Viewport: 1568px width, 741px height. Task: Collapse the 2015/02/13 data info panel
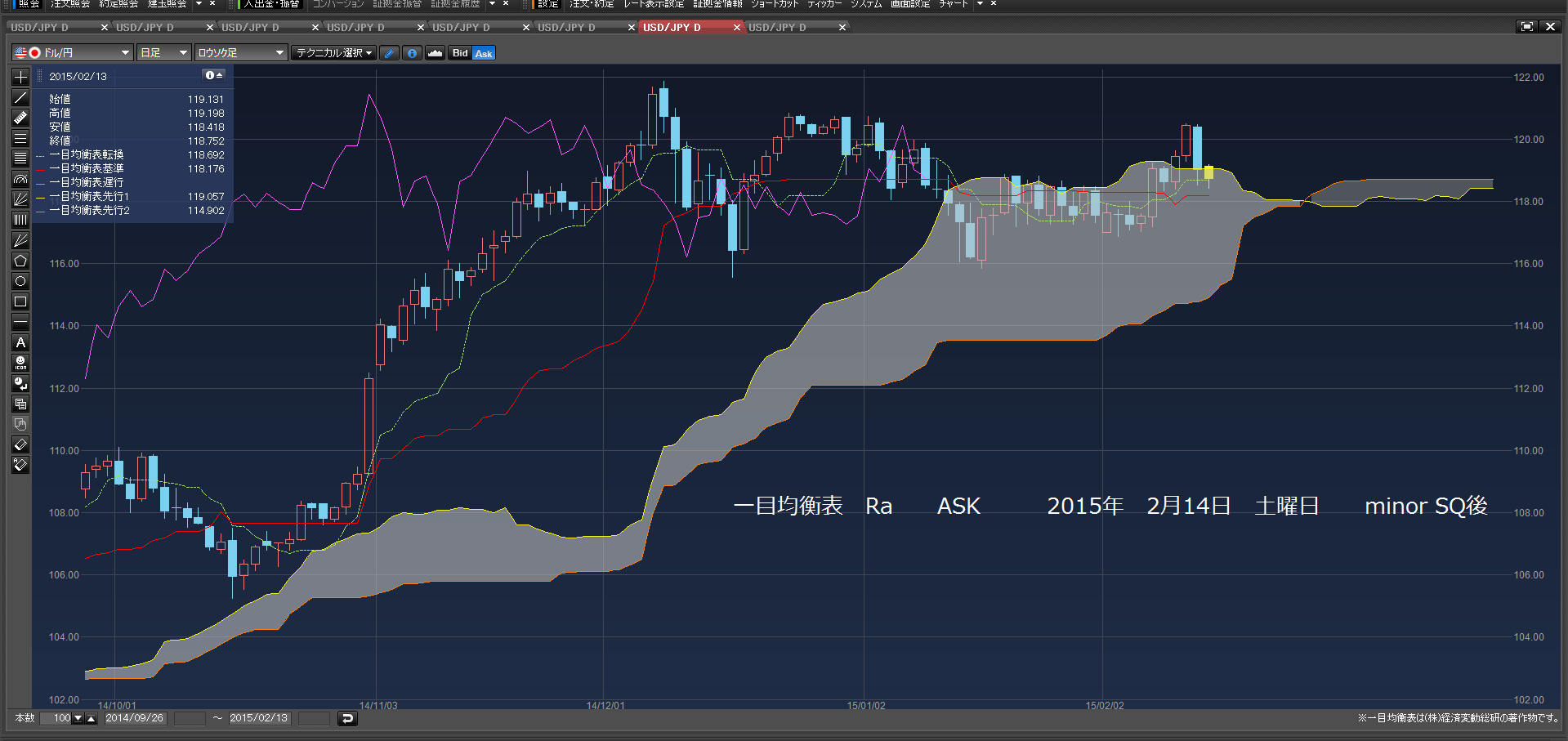pyautogui.click(x=213, y=75)
